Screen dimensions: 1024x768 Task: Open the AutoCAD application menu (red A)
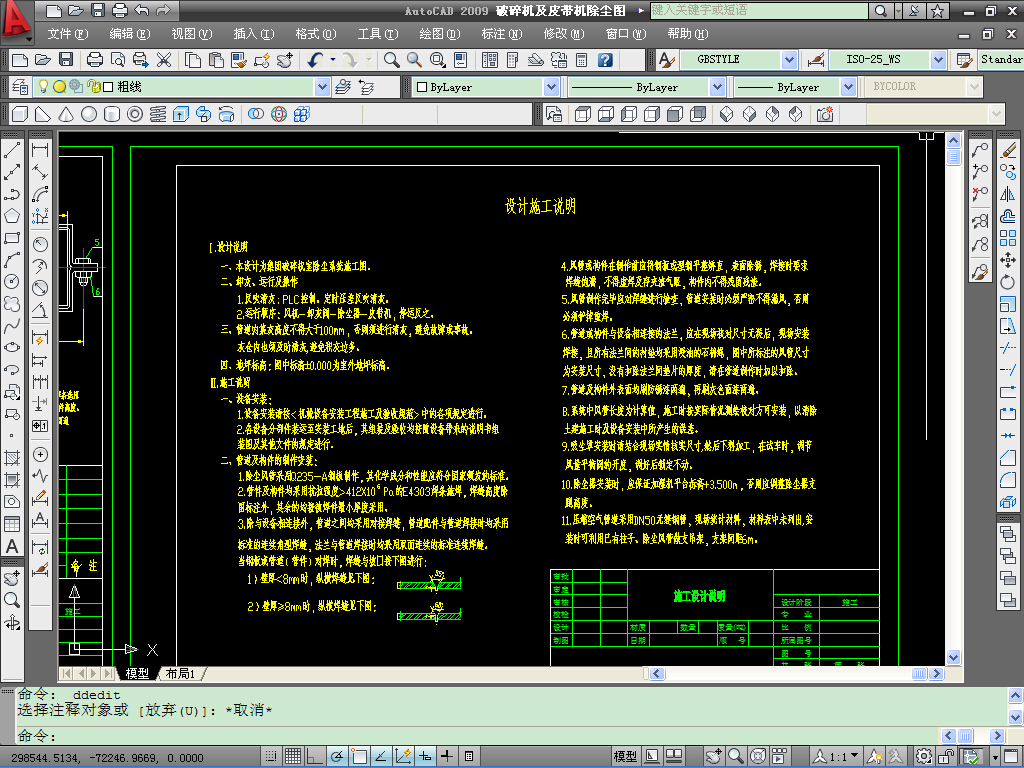coord(16,20)
